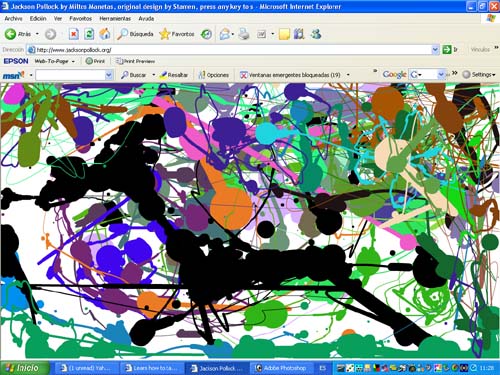Click the Windows flag throbber icon

click(491, 18)
